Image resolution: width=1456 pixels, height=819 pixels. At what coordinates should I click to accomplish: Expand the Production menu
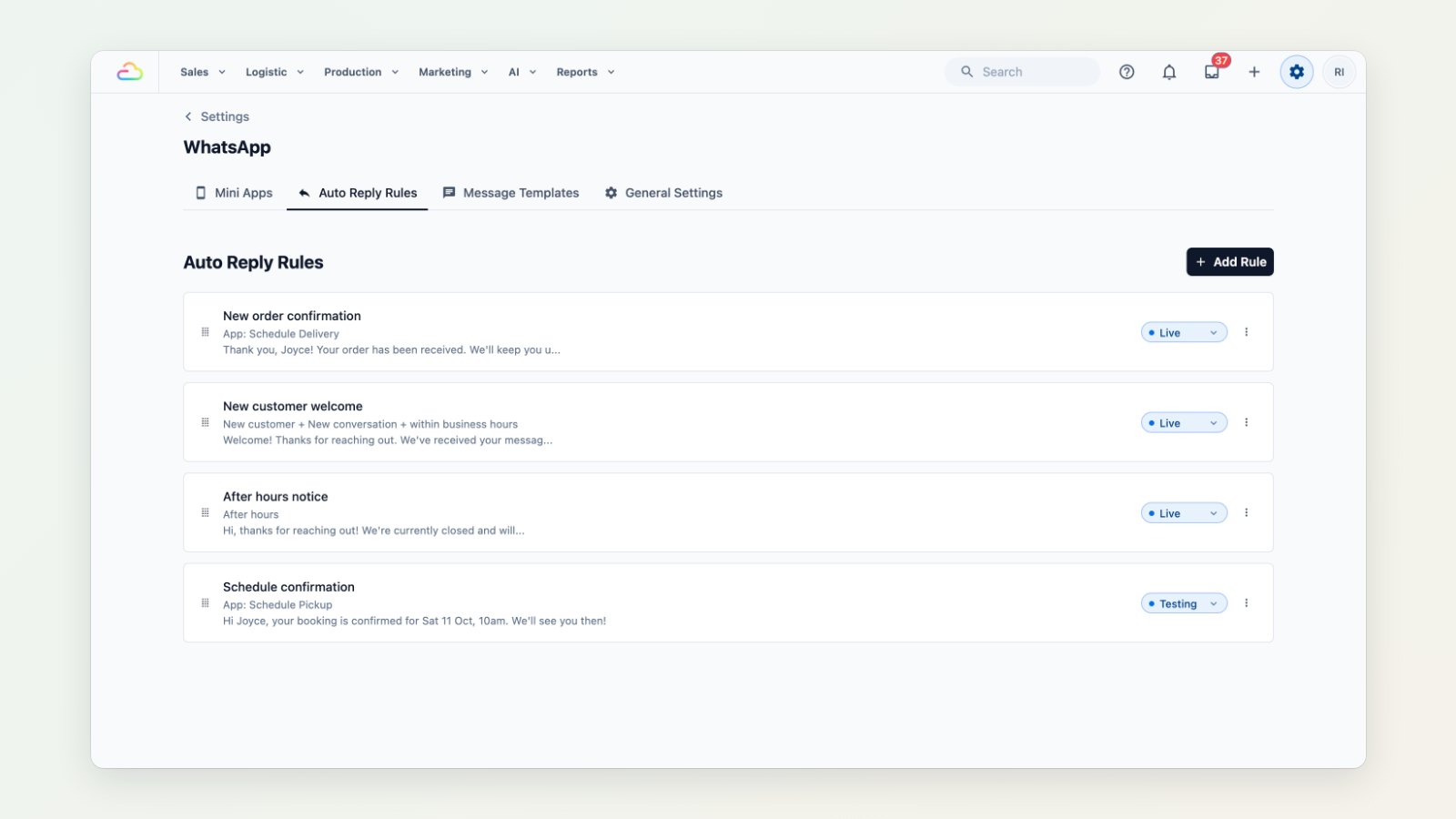pos(361,72)
